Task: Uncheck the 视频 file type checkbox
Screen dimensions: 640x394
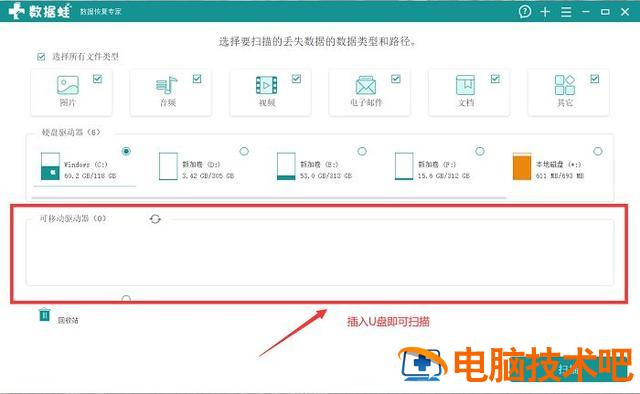Action: tap(296, 78)
